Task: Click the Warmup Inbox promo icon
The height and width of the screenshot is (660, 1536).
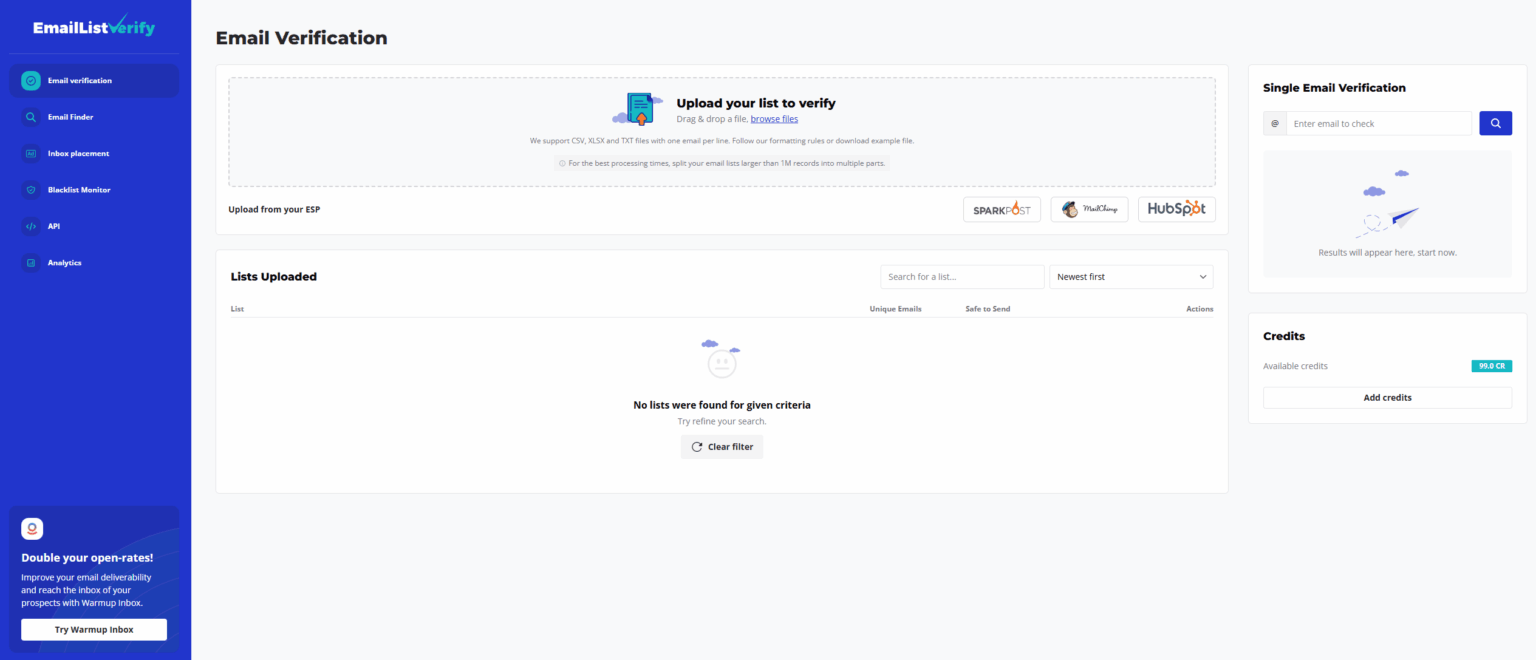Action: coord(32,528)
